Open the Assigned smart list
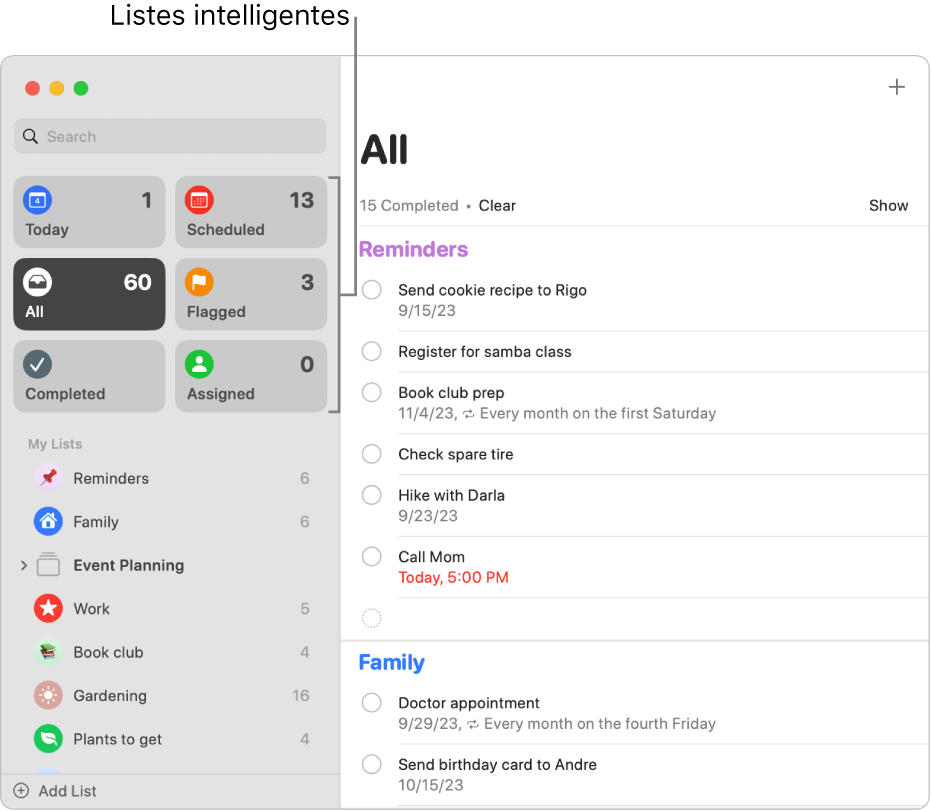This screenshot has height=811, width=931. (x=251, y=377)
